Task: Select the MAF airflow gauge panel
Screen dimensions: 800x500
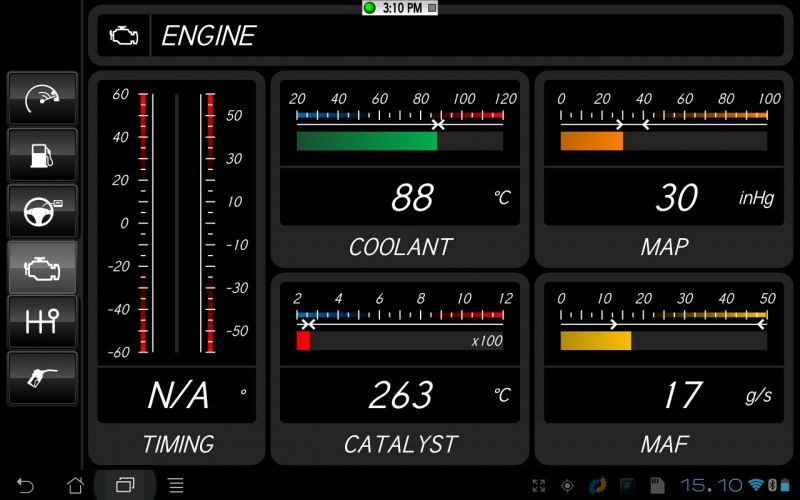Action: [664, 367]
